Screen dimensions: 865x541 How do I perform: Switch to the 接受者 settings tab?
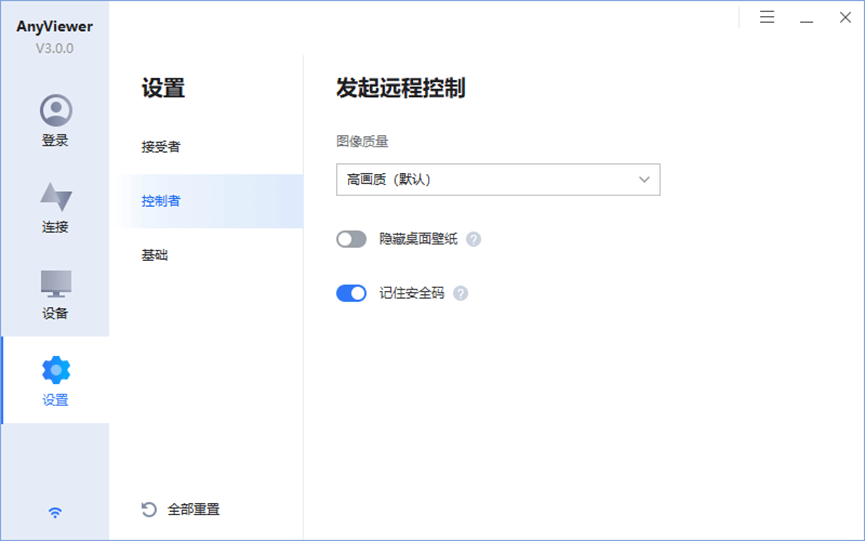click(x=161, y=147)
